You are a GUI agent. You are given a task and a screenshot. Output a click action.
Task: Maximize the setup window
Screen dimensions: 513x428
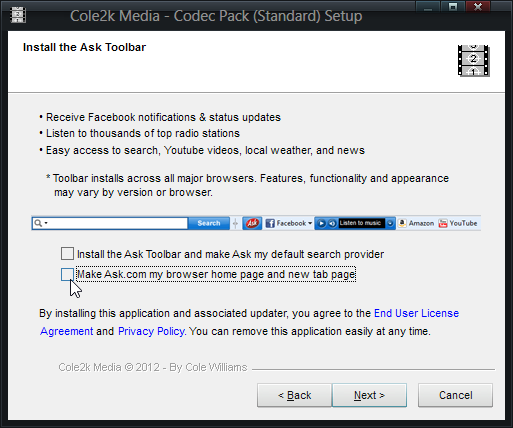(453, 7)
